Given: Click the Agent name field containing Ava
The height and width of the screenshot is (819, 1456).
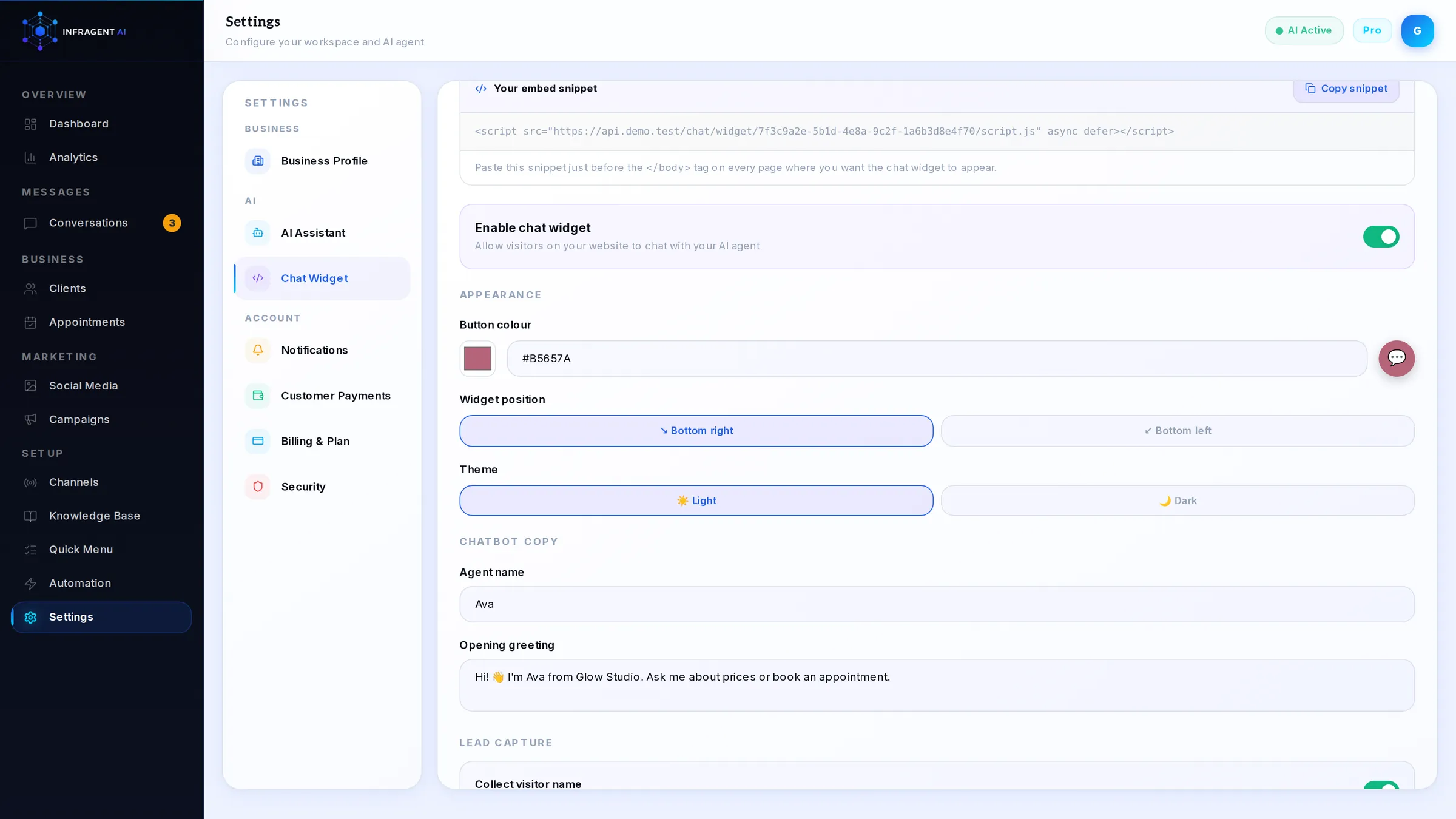Looking at the screenshot, I should [937, 604].
